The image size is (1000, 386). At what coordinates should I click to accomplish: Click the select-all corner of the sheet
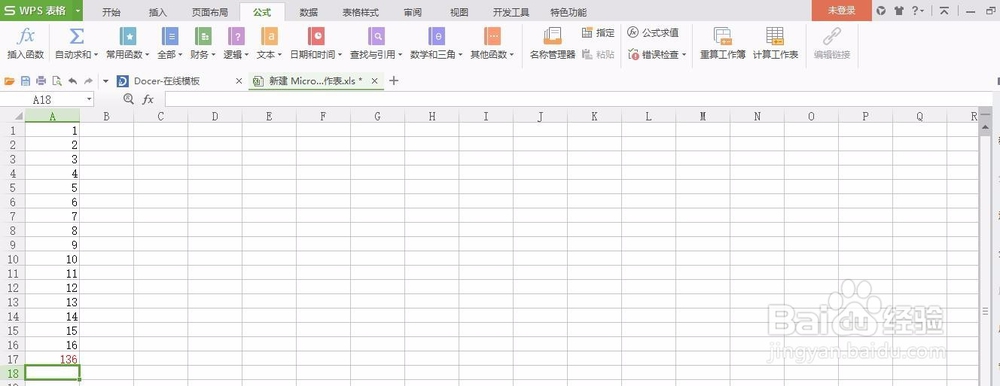point(13,115)
